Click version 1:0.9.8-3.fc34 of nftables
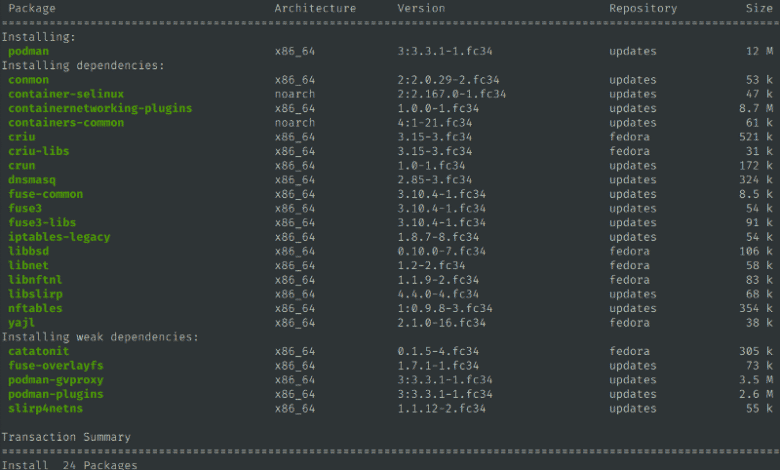The image size is (780, 470). pyautogui.click(x=445, y=308)
